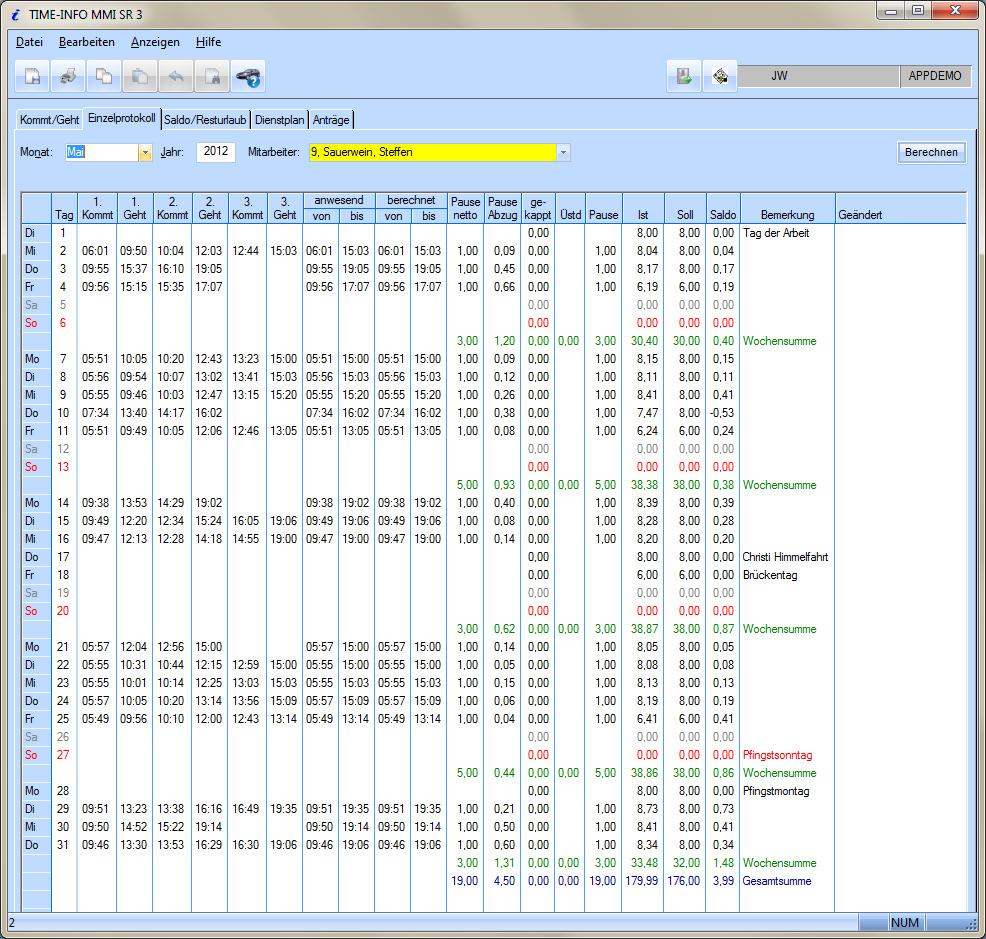Click the greyed-out paste clipboard icon
The image size is (986, 939).
pyautogui.click(x=140, y=77)
